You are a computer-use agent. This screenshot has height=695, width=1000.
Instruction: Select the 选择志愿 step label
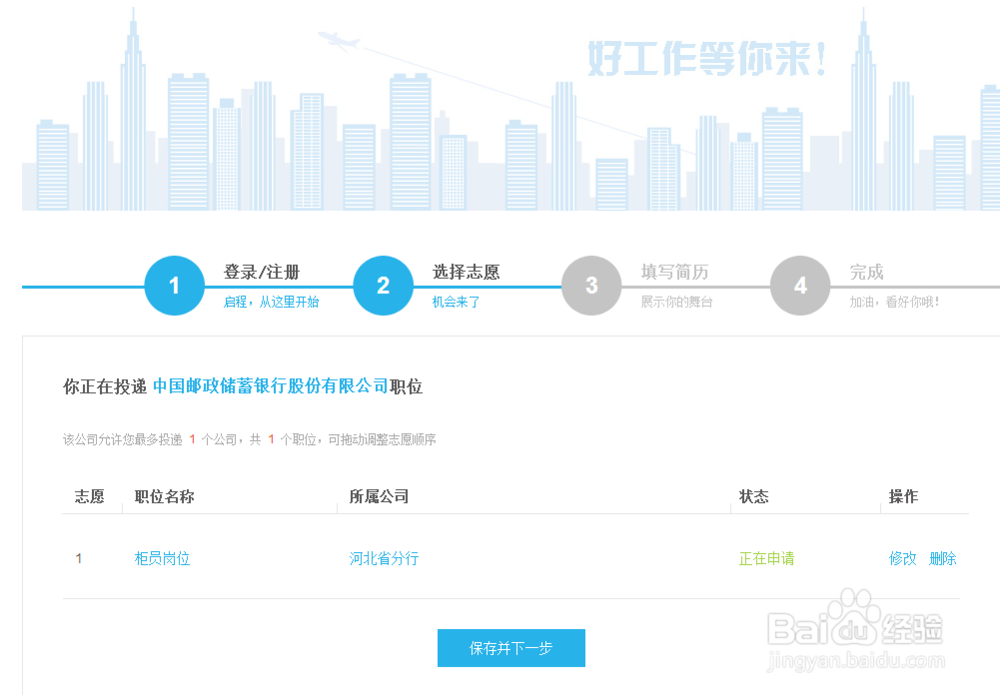pyautogui.click(x=466, y=272)
